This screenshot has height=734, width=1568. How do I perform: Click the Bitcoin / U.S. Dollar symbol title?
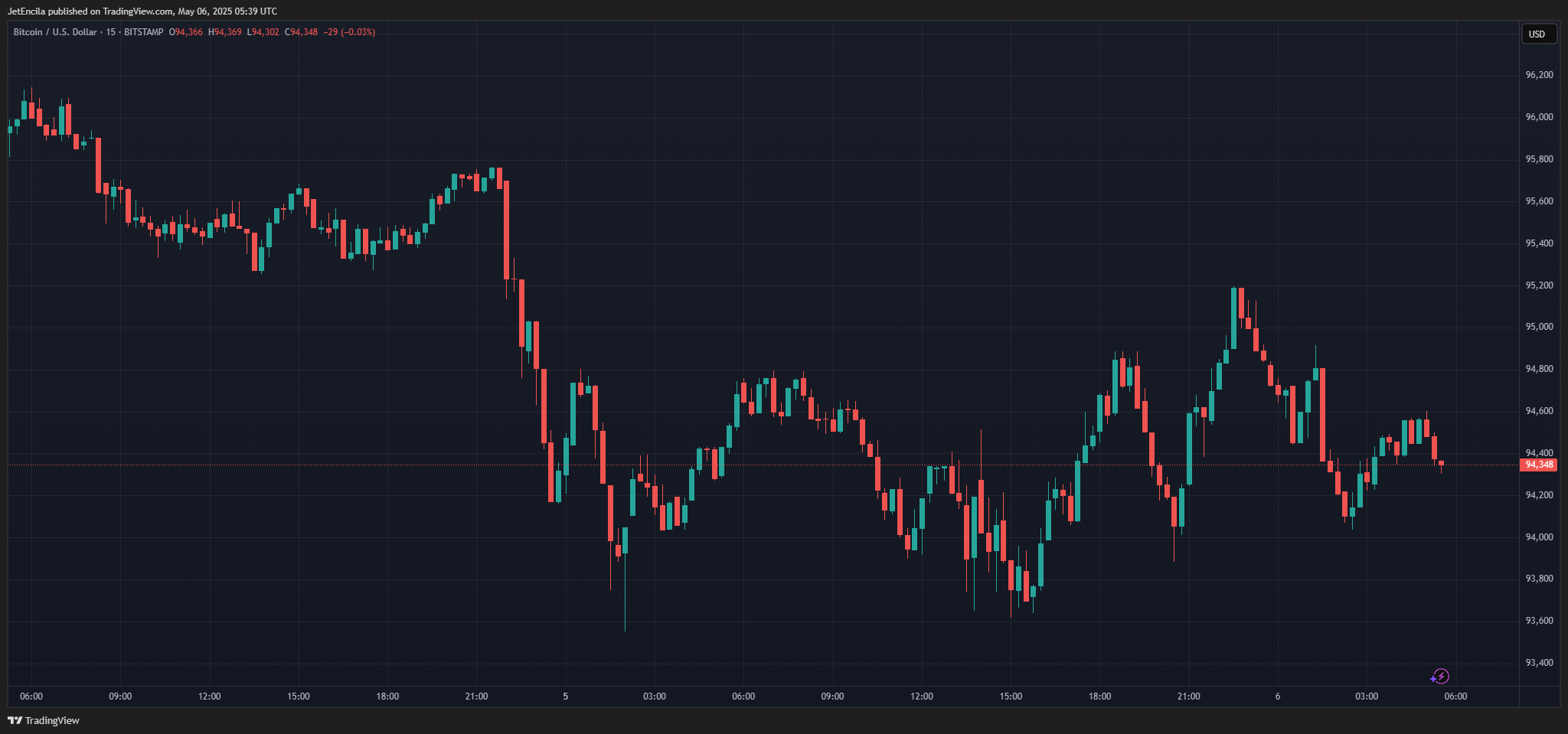point(55,32)
